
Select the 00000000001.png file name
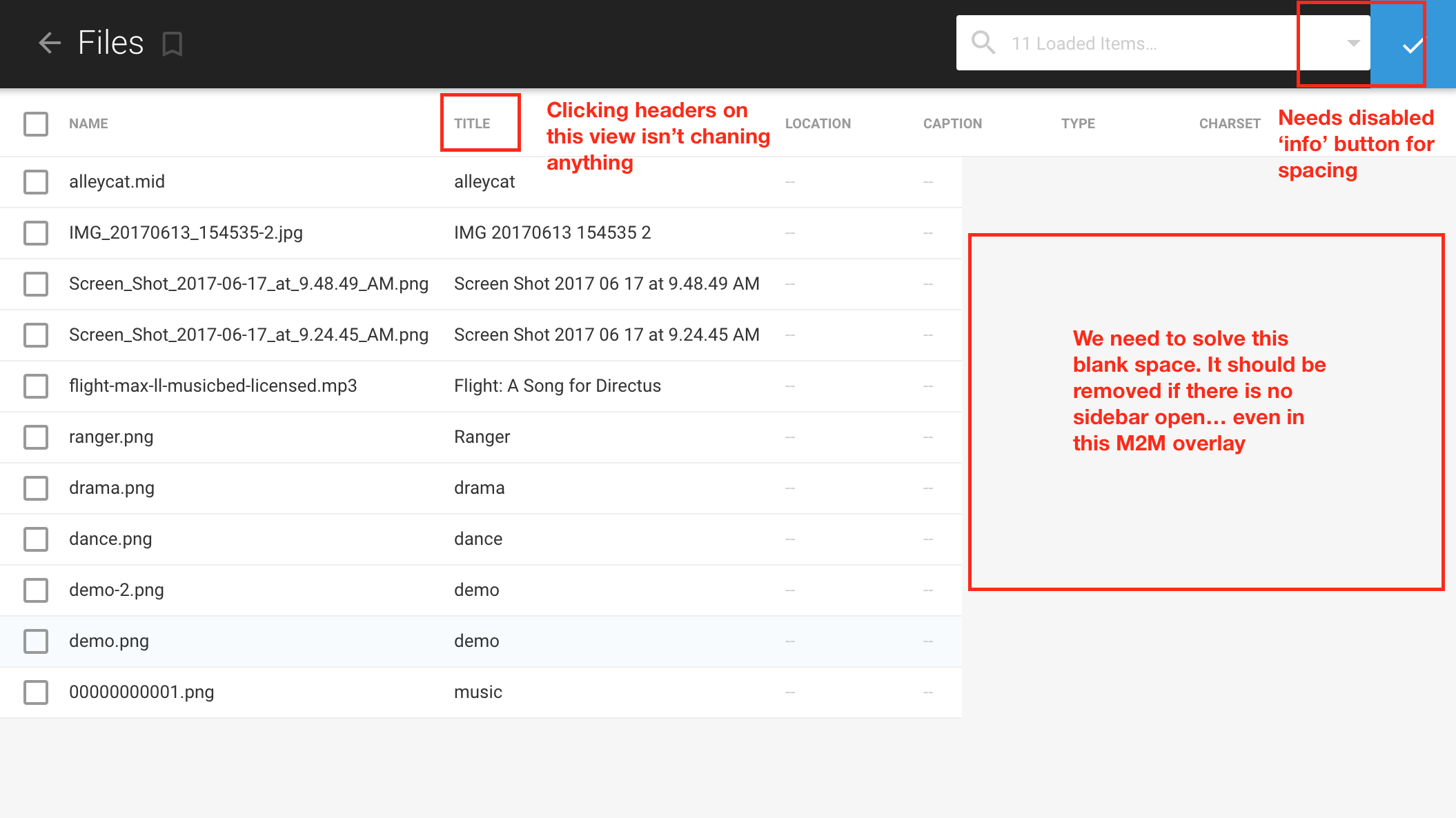(x=141, y=692)
